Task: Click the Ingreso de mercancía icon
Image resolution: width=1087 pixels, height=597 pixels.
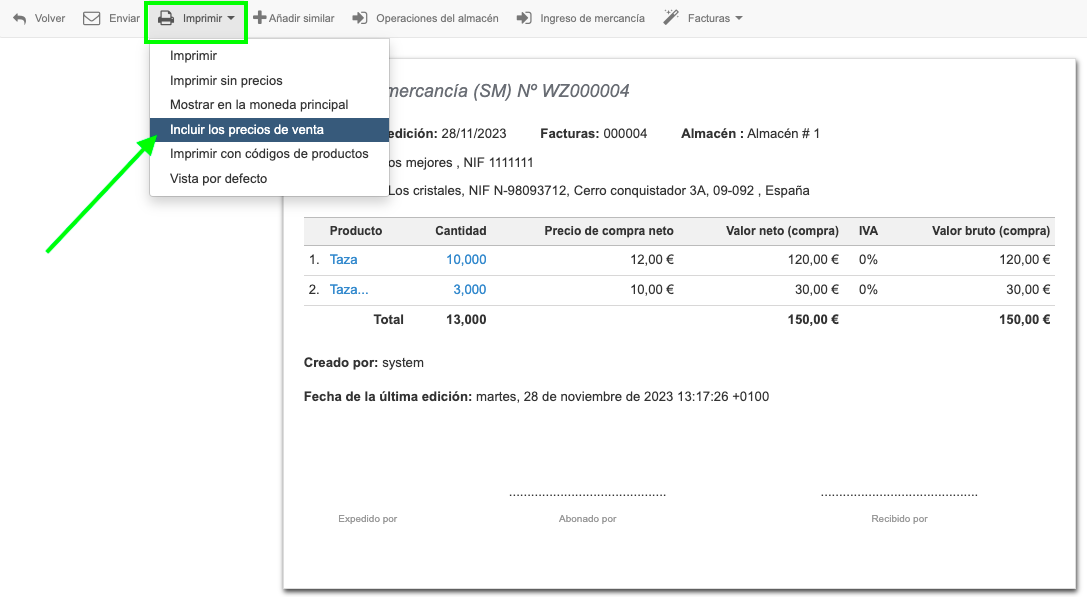Action: [524, 18]
